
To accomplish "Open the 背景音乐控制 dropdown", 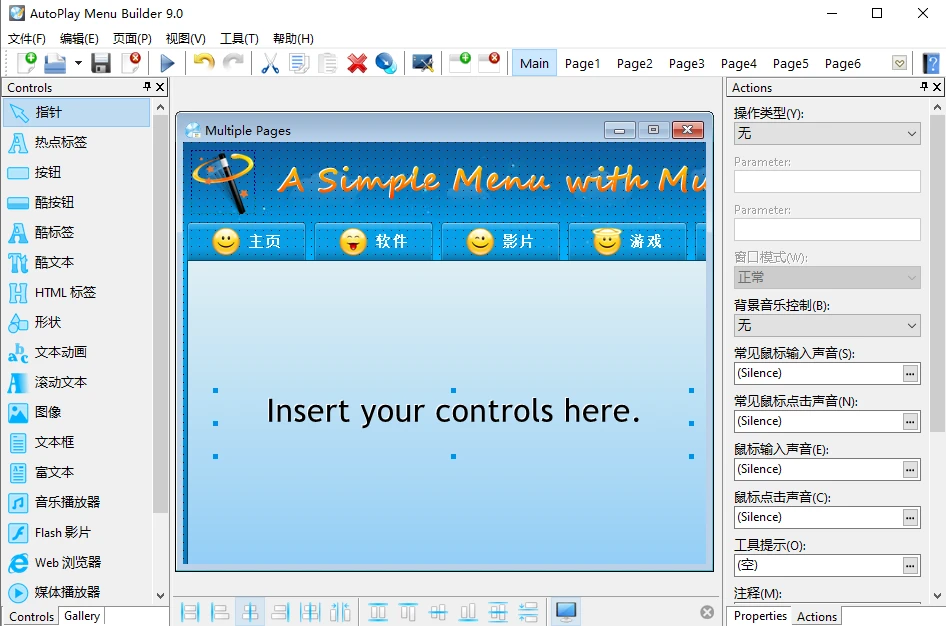I will tap(826, 325).
